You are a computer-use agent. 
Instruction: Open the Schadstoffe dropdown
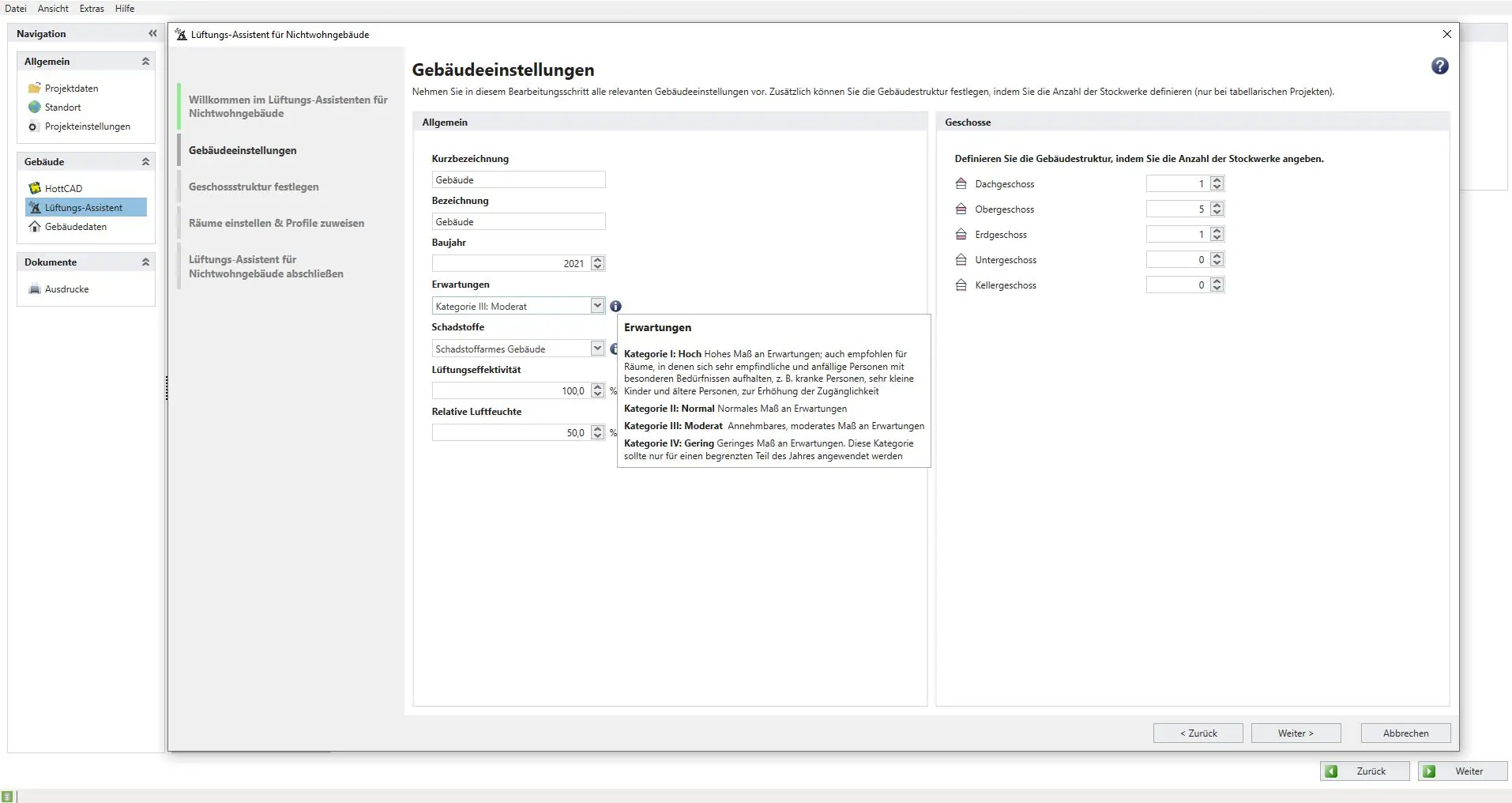click(597, 349)
